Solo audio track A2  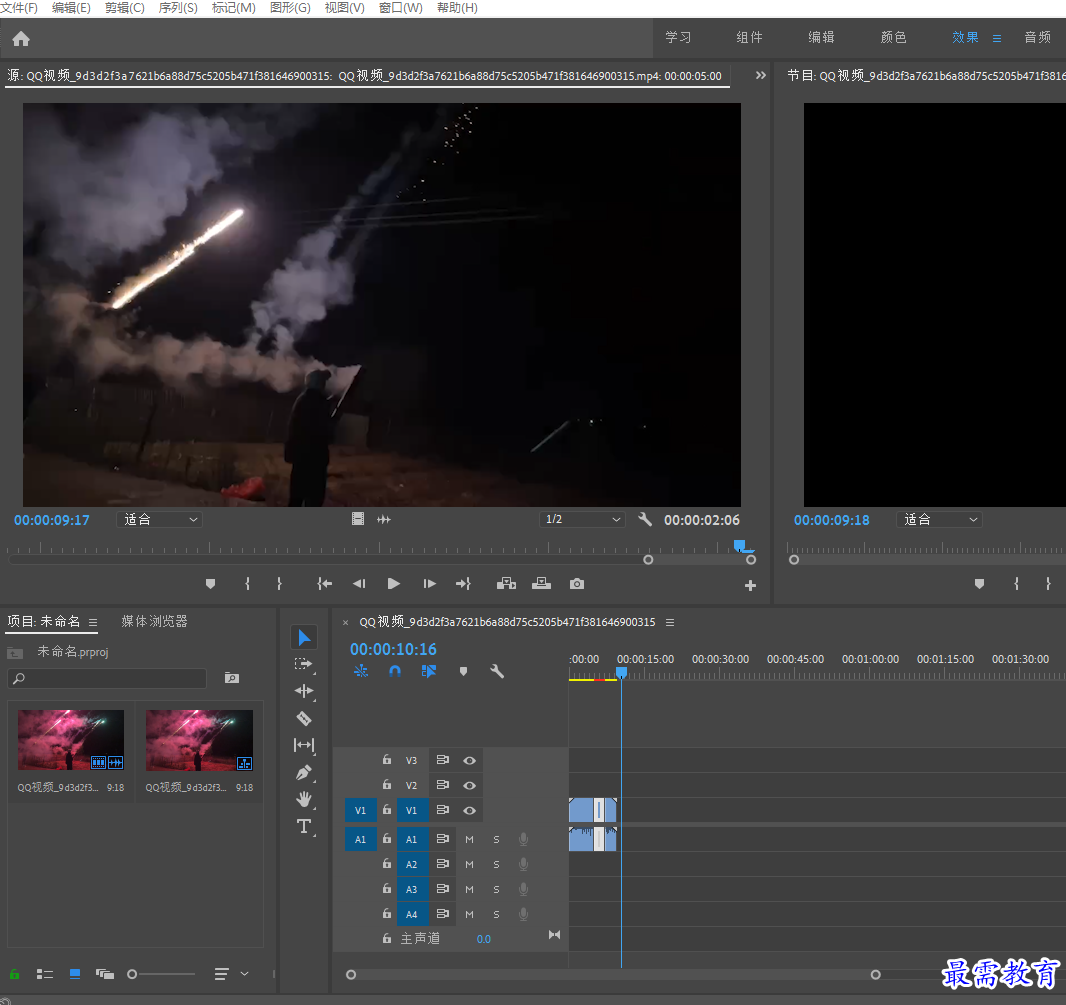(x=496, y=865)
